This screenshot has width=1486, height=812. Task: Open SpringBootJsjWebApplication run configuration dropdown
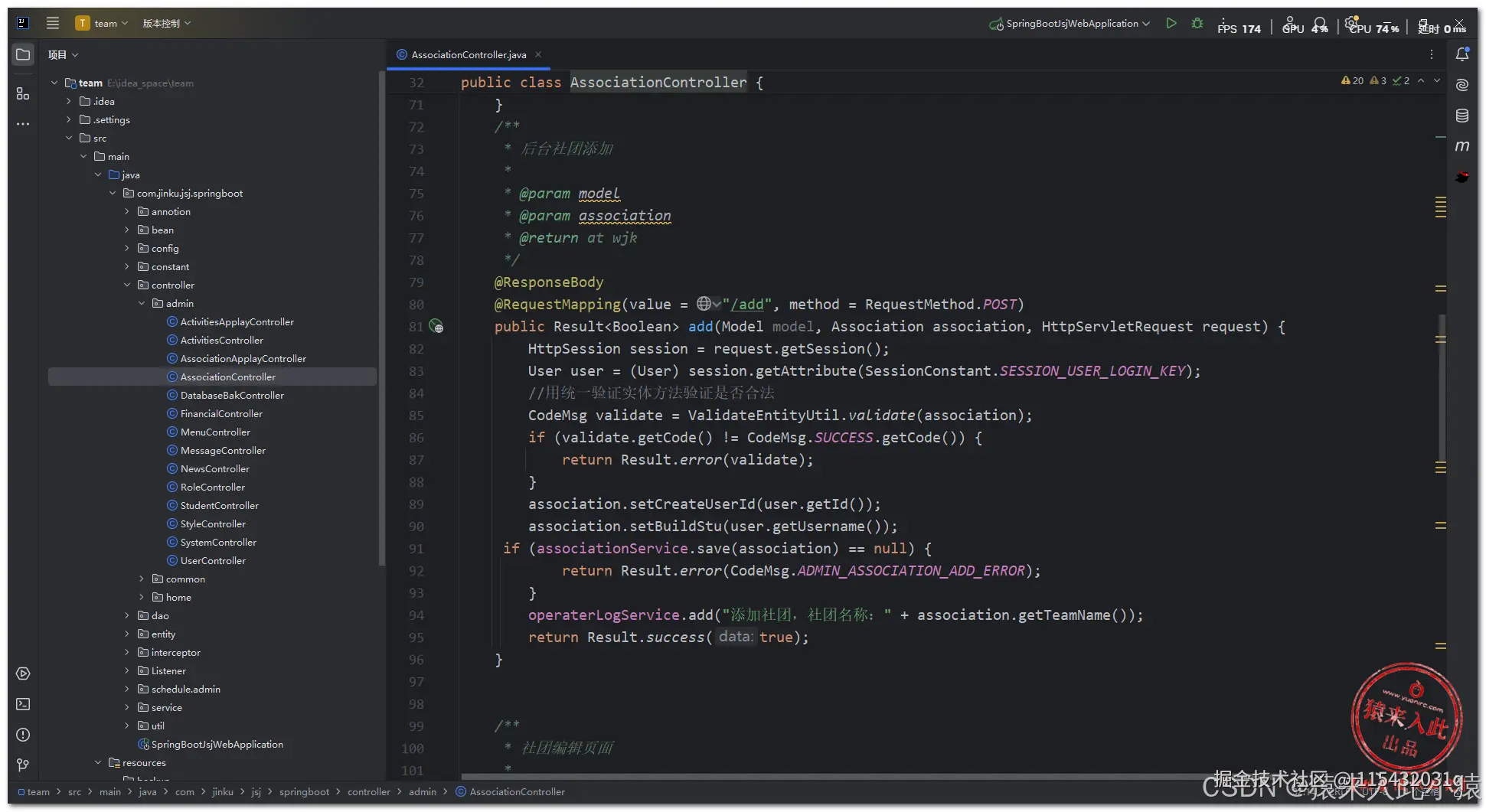1070,24
